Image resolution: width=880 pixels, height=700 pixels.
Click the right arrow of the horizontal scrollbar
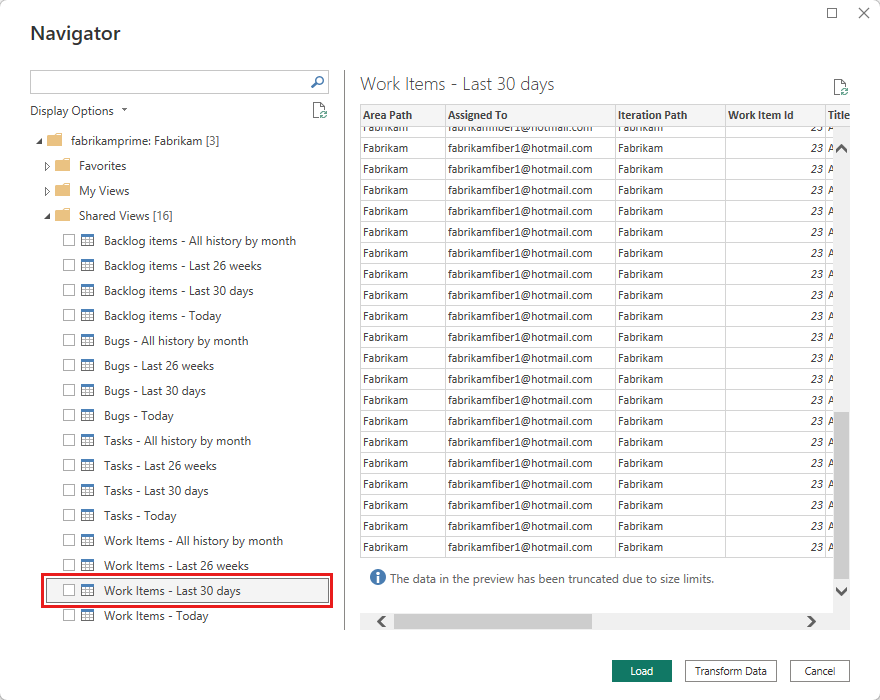[810, 621]
